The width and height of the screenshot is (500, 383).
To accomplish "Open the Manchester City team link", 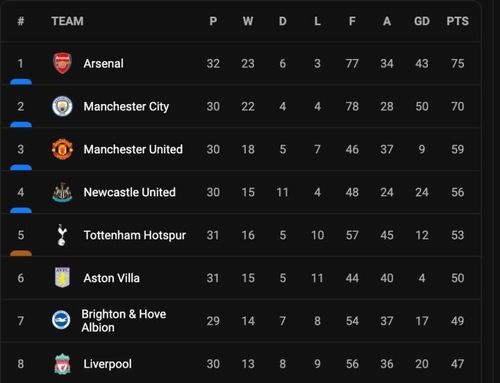I will tap(126, 107).
